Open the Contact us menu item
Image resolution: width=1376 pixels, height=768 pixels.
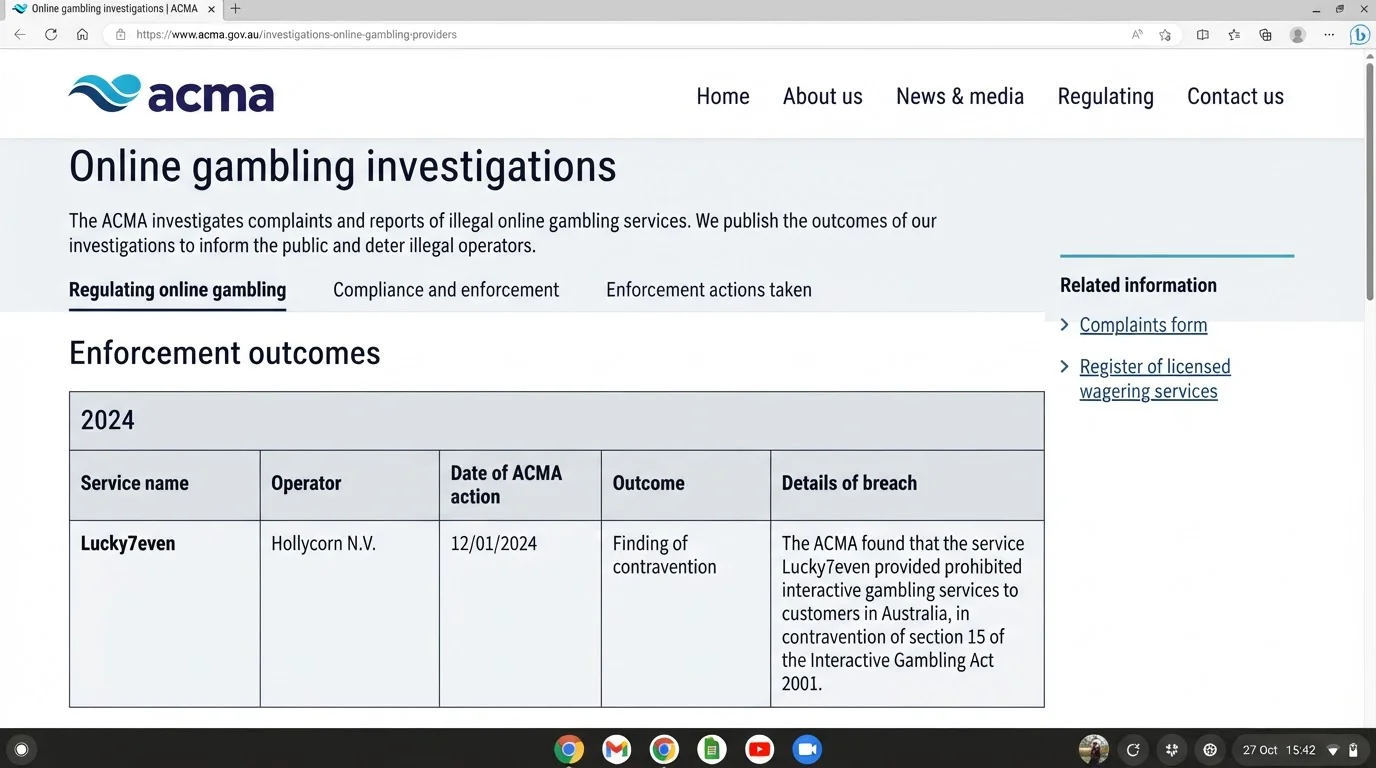tap(1235, 96)
